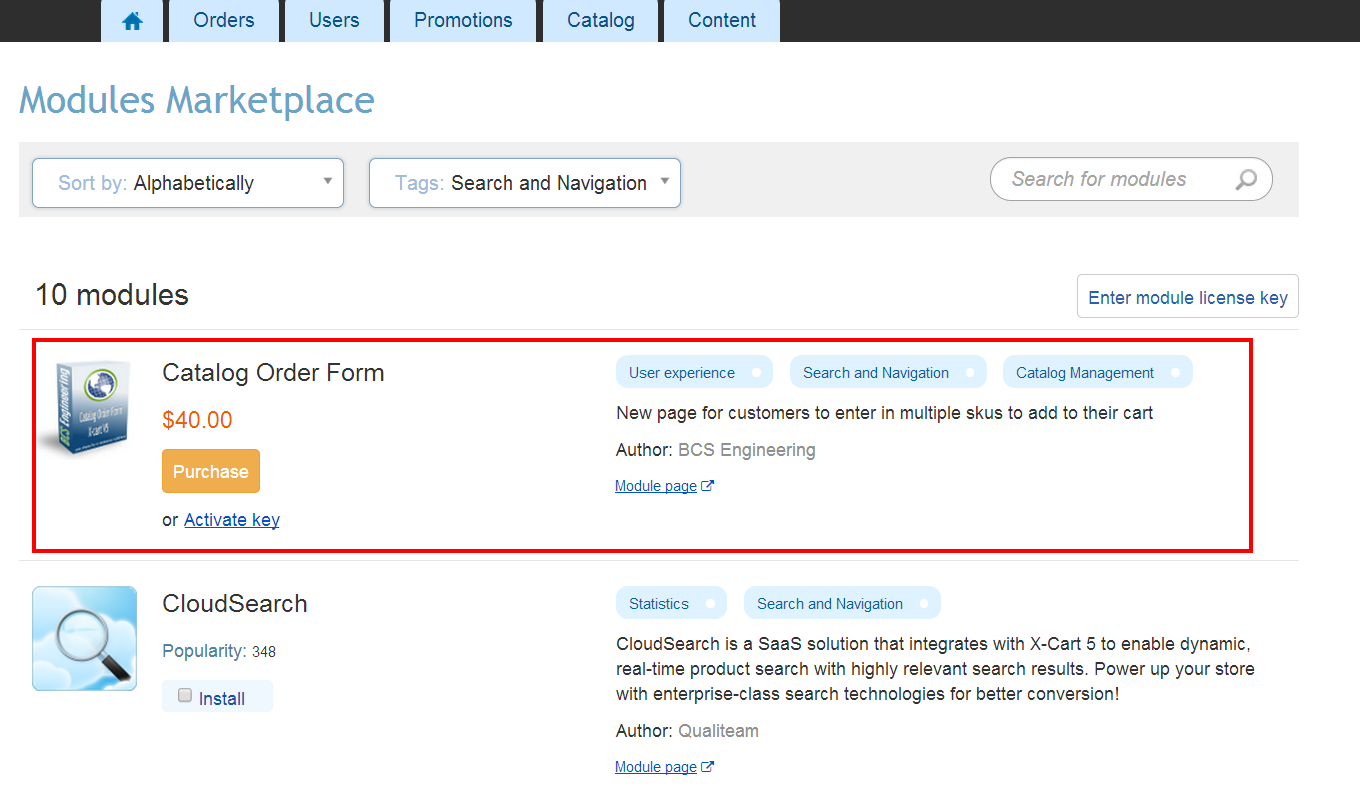Select the Search and Navigation tag on CloudSearch
This screenshot has height=793, width=1360.
pyautogui.click(x=829, y=604)
